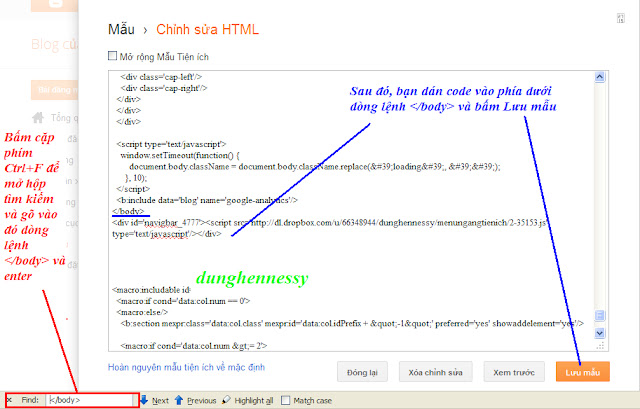Click the <macro:if cond='data:col.num == 0'> line
The height and width of the screenshot is (409, 640).
tap(183, 301)
